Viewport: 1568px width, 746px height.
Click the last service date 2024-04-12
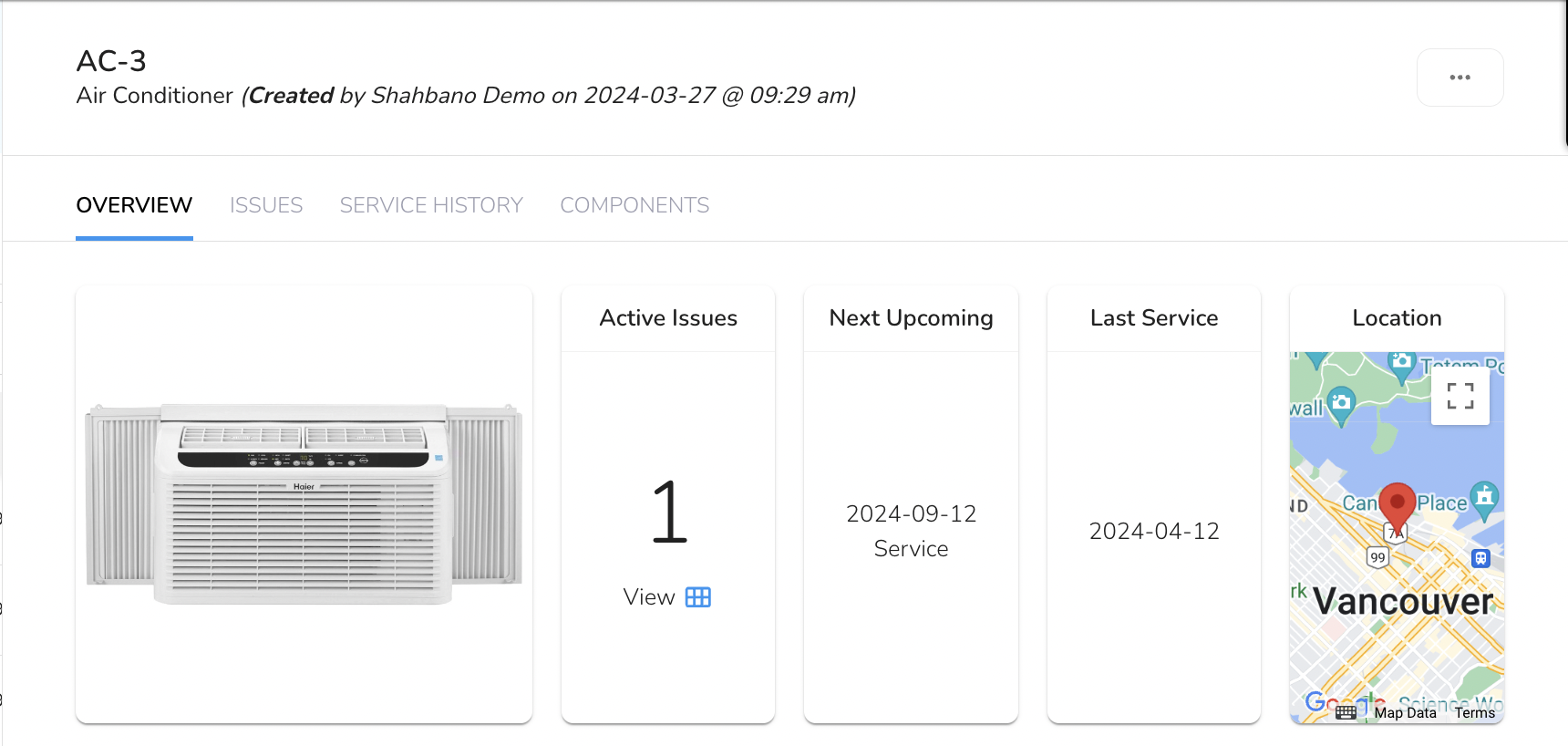click(x=1154, y=532)
